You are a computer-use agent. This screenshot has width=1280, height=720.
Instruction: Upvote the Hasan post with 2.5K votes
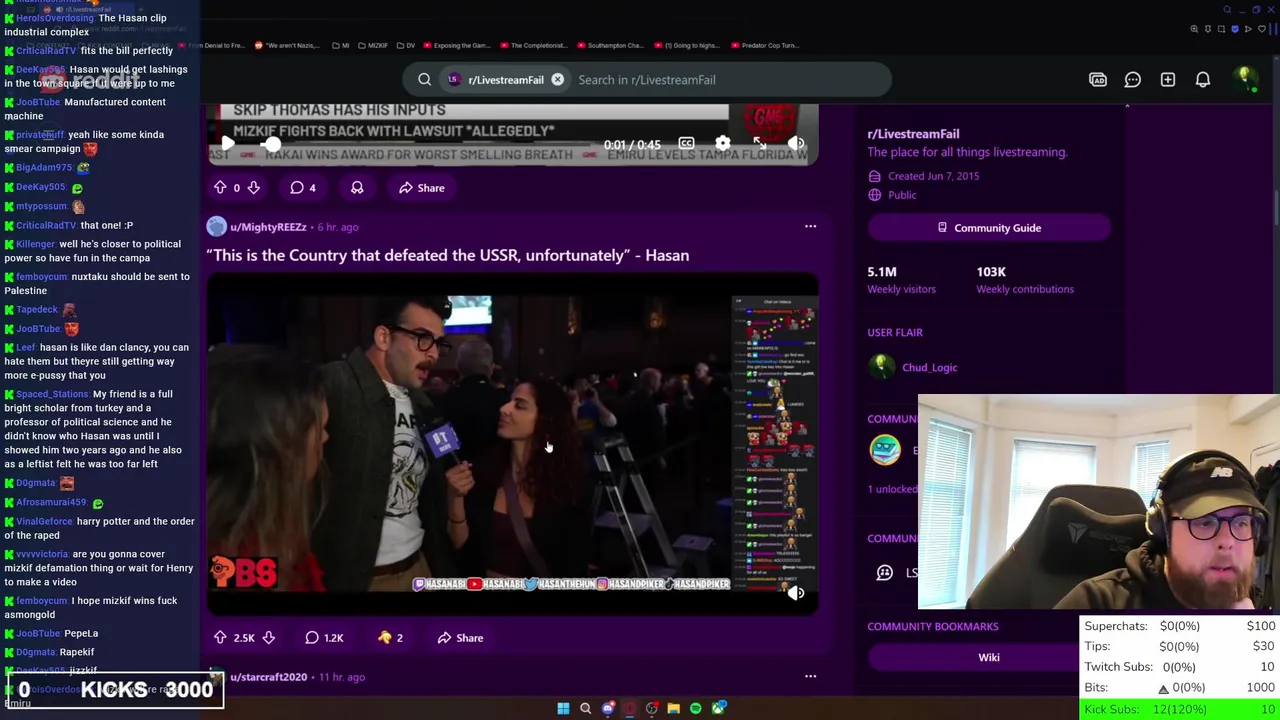coord(220,638)
